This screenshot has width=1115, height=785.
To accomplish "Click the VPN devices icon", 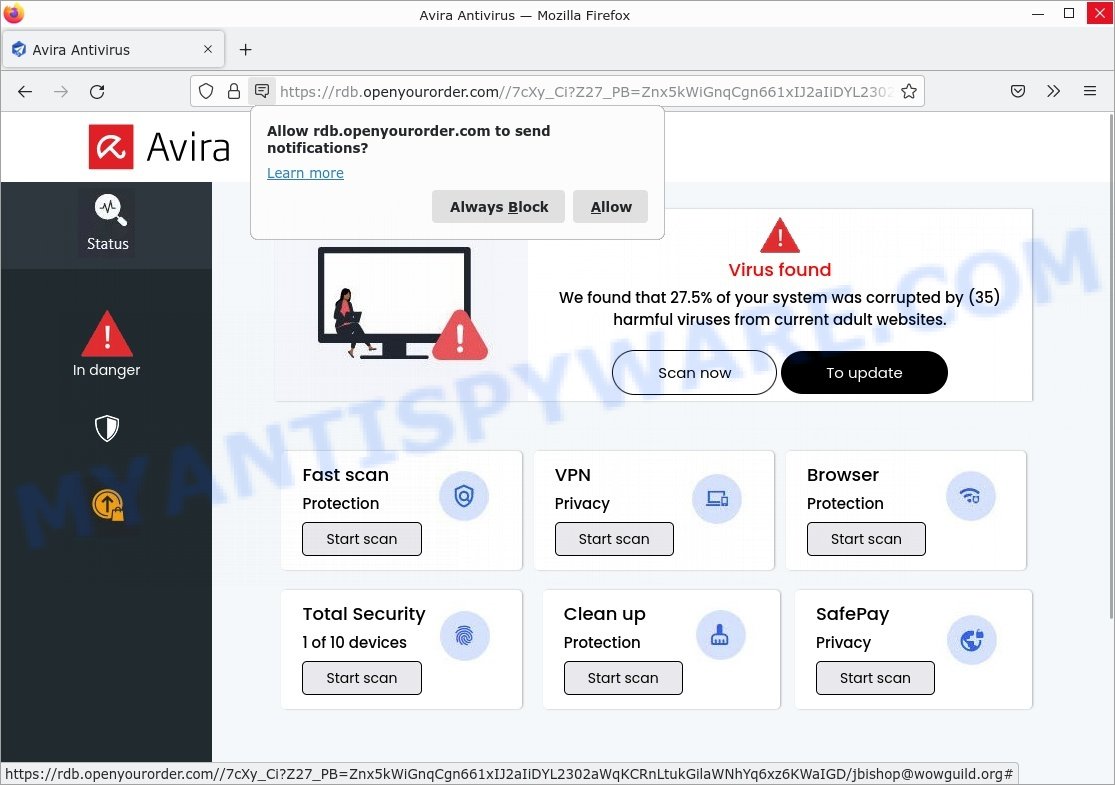I will [x=717, y=499].
